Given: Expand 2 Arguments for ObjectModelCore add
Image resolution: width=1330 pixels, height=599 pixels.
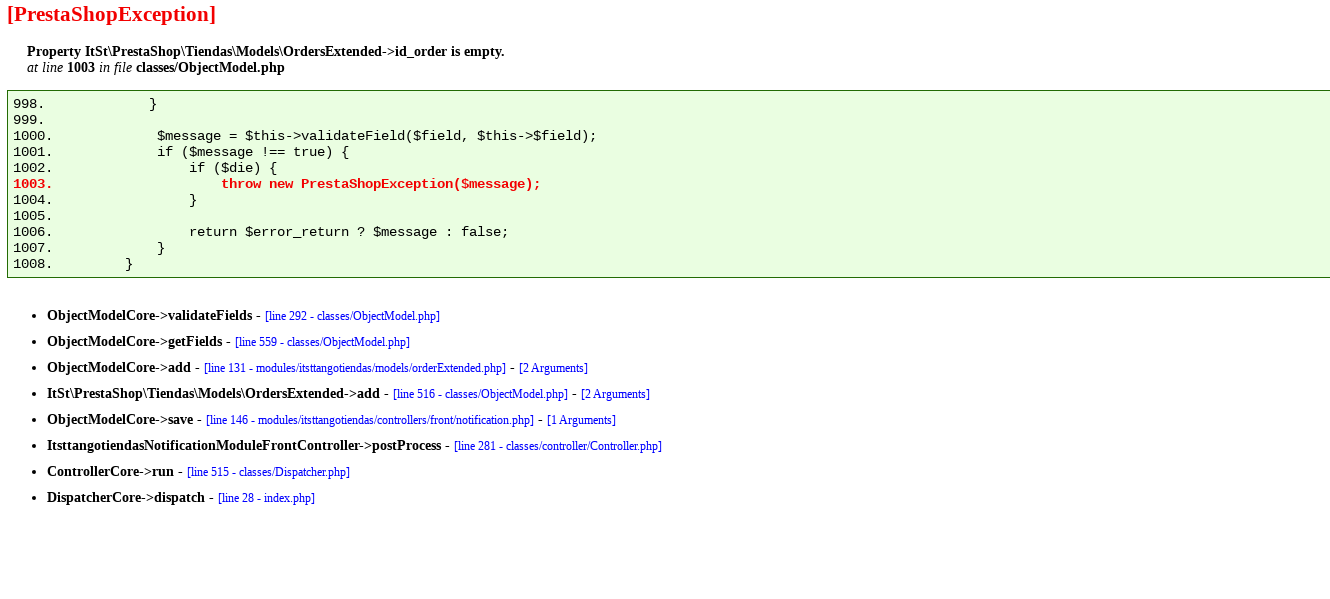Looking at the screenshot, I should click(553, 368).
